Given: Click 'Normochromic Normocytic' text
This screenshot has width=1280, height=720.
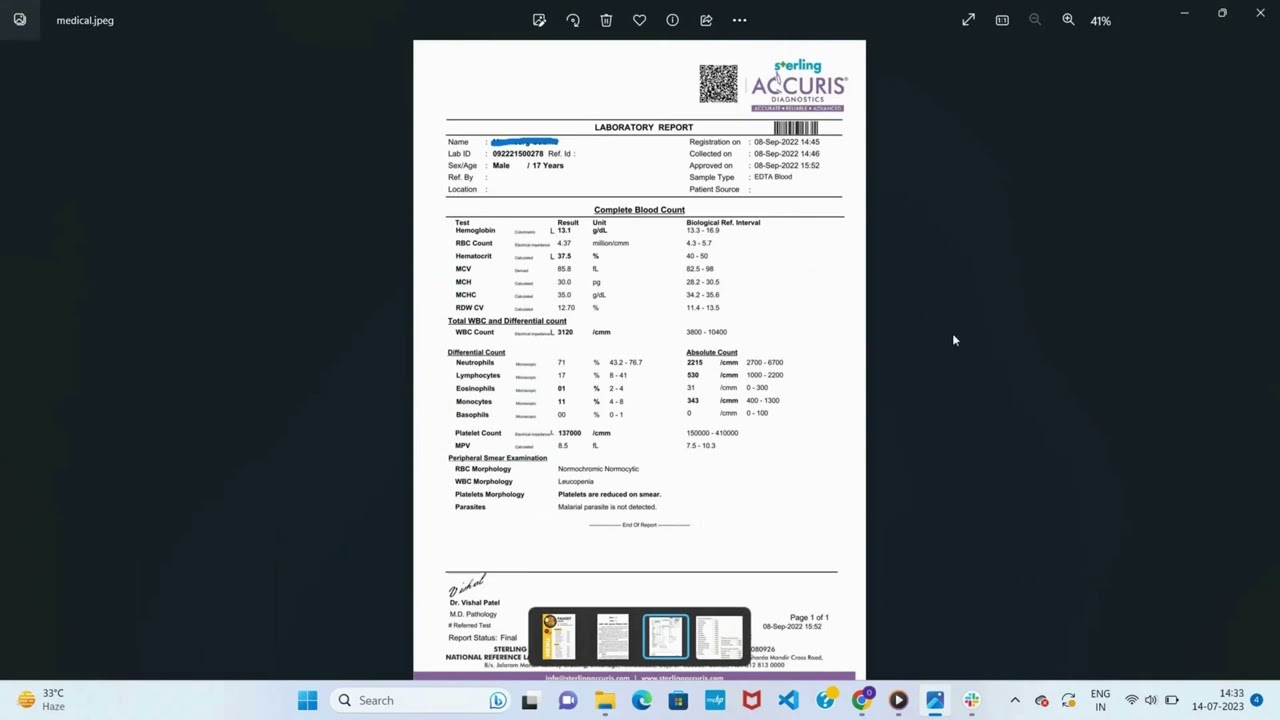Looking at the screenshot, I should tap(598, 469).
